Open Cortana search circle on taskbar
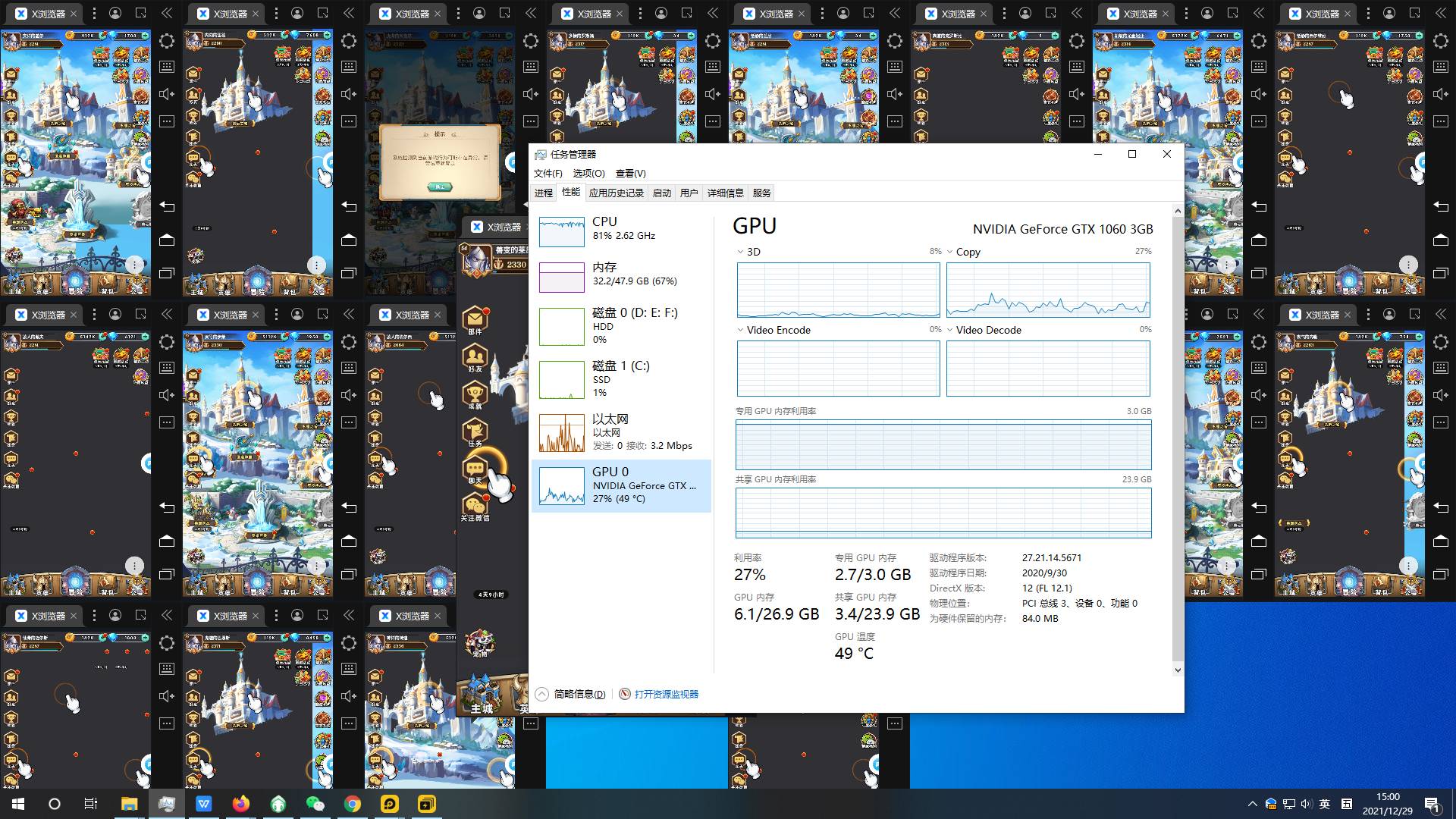Viewport: 1456px width, 819px height. click(x=54, y=804)
